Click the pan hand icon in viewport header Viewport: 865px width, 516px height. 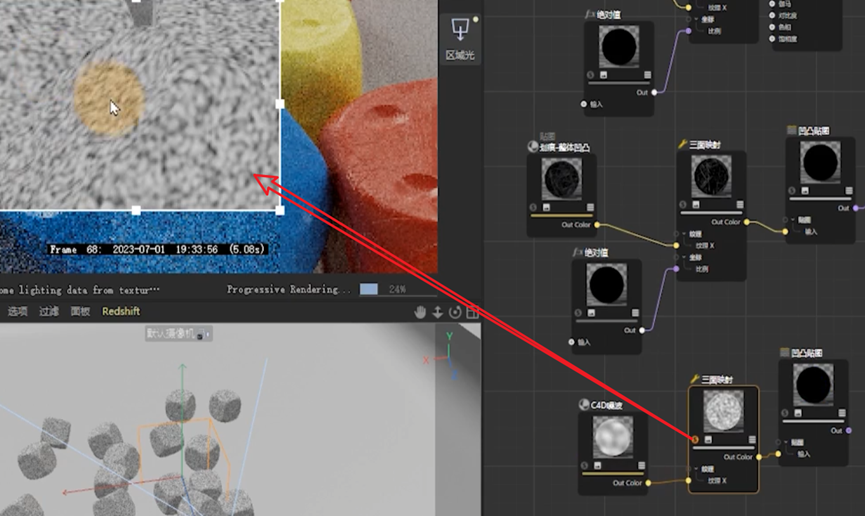tap(420, 312)
